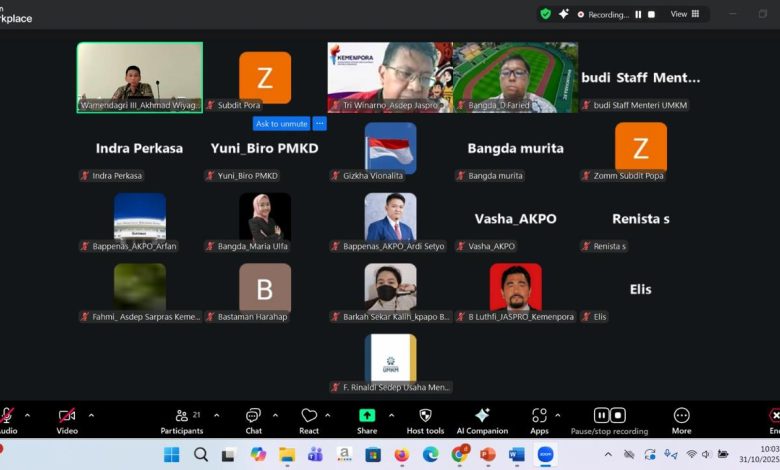Open the View layout menu
The width and height of the screenshot is (780, 470).
(x=685, y=14)
